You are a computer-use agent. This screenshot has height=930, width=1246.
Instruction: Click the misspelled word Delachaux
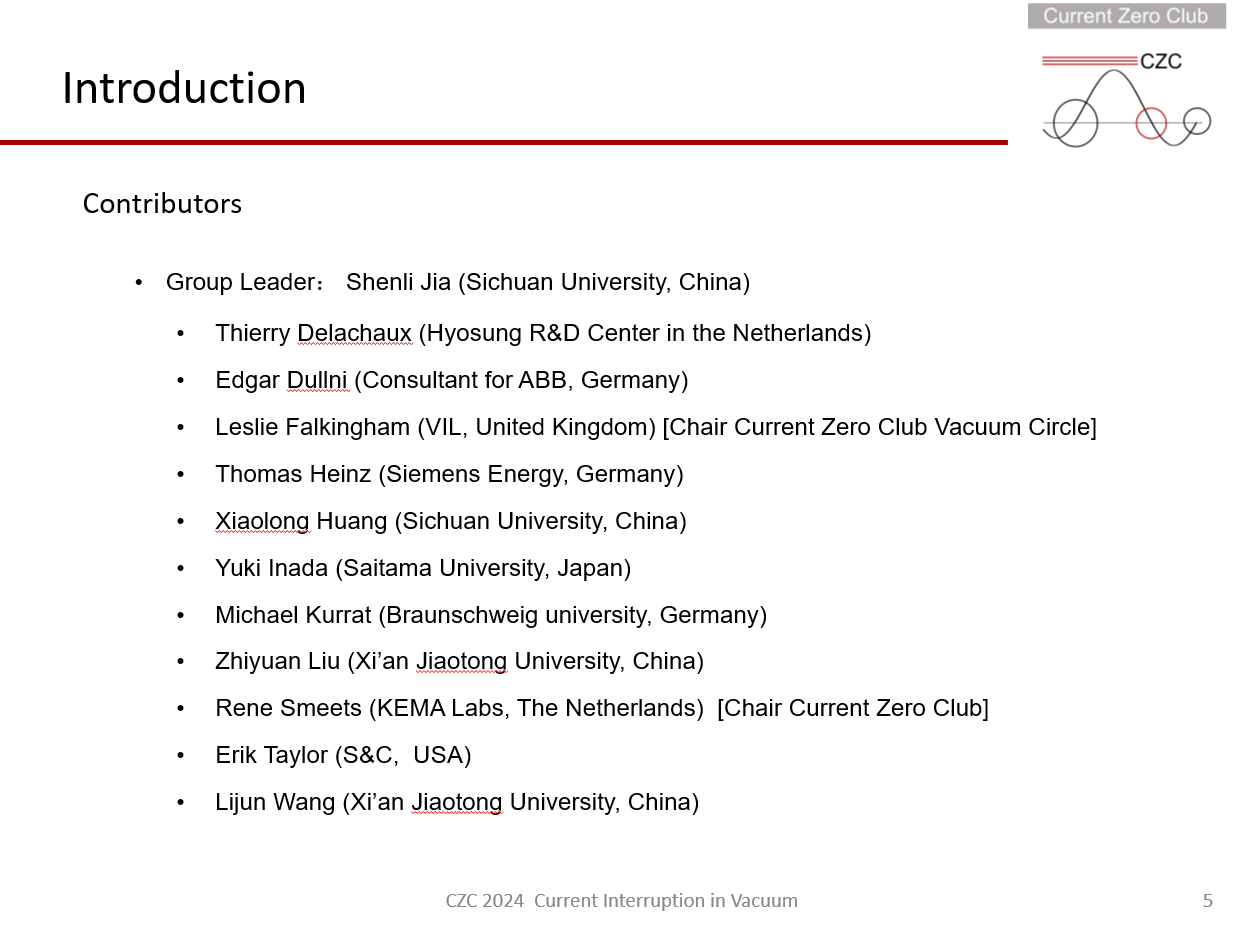click(354, 333)
